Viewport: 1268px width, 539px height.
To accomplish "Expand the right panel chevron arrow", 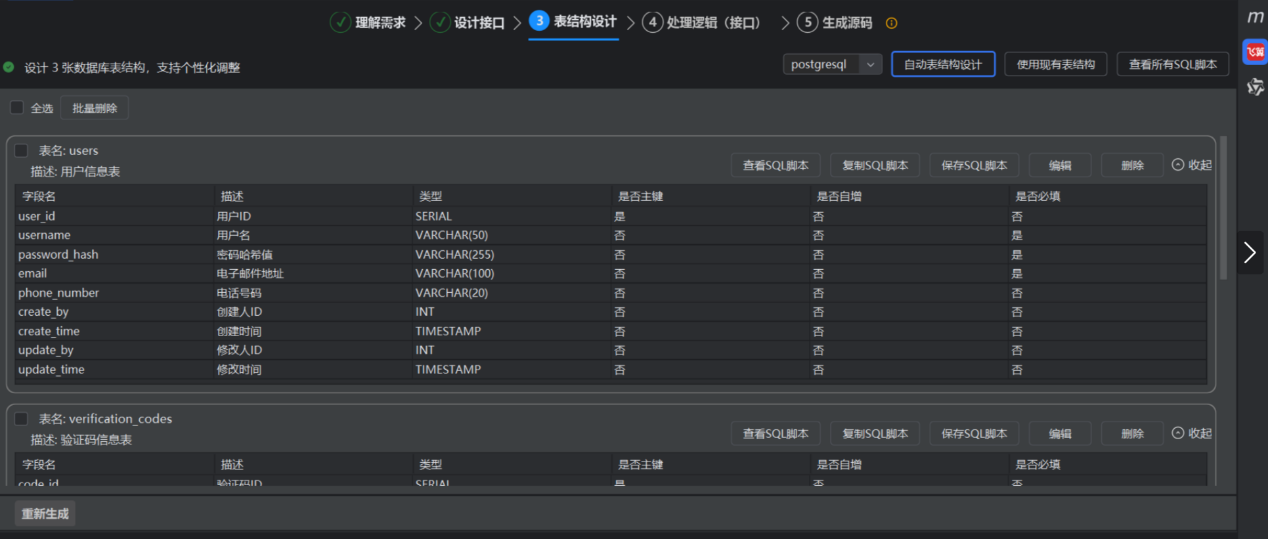I will point(1250,253).
